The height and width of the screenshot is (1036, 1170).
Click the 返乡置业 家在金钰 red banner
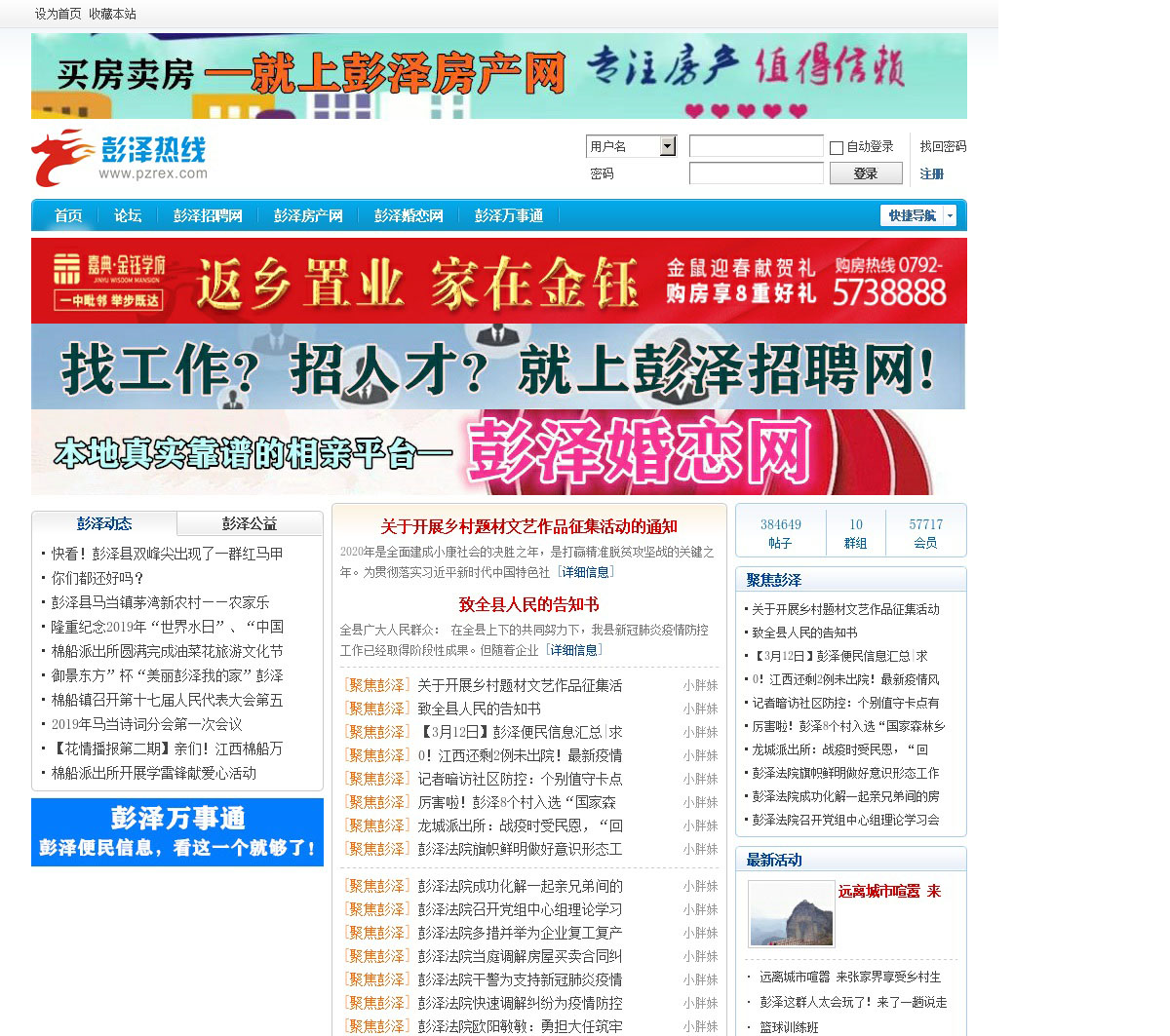pos(499,281)
